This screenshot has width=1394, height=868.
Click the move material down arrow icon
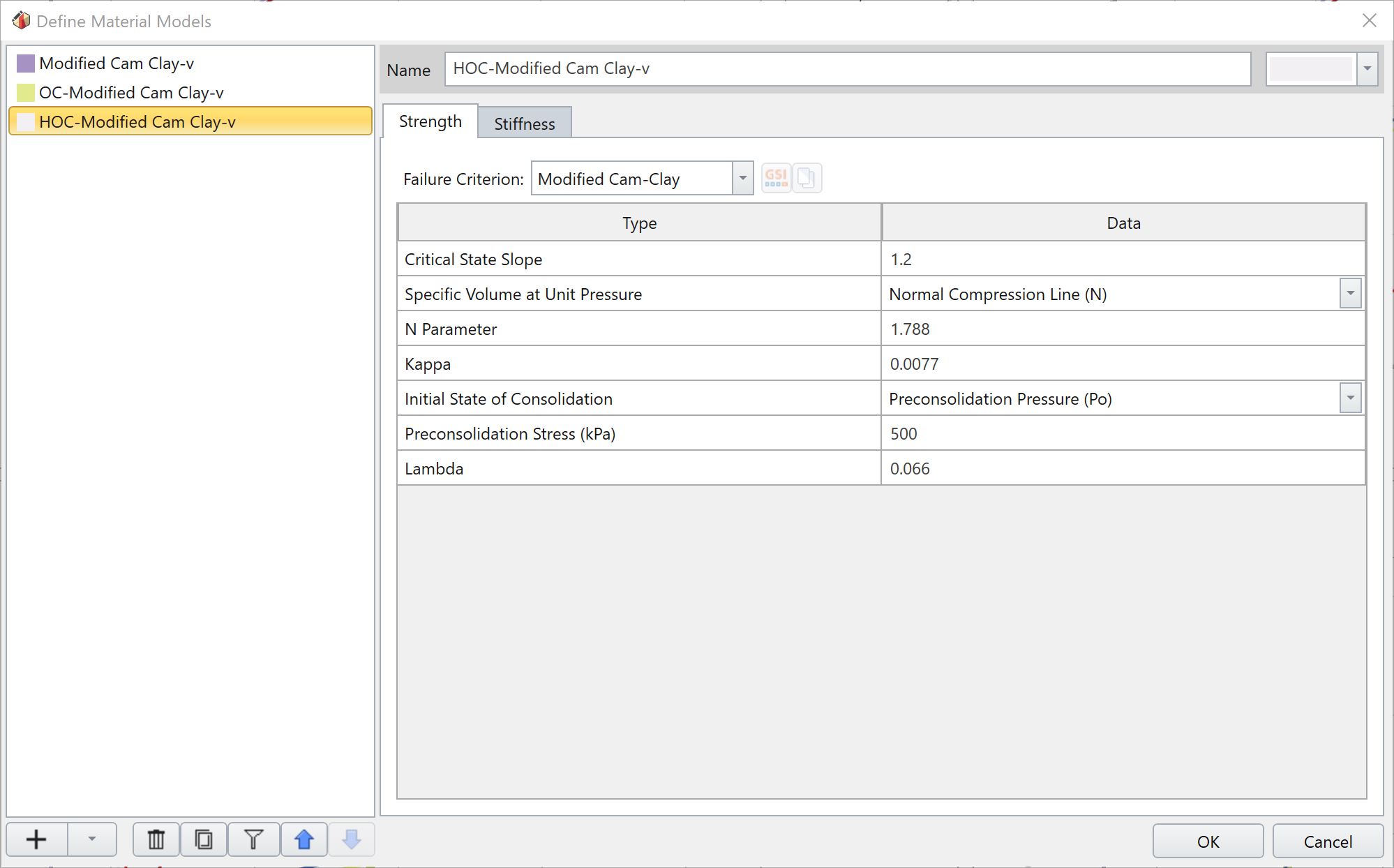click(351, 839)
